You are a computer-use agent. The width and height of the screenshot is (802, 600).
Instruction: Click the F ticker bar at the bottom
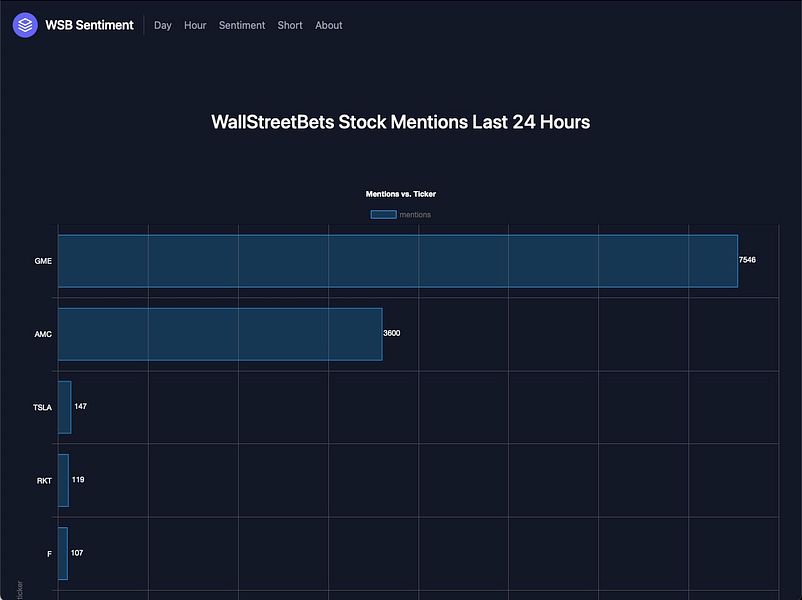(x=64, y=553)
